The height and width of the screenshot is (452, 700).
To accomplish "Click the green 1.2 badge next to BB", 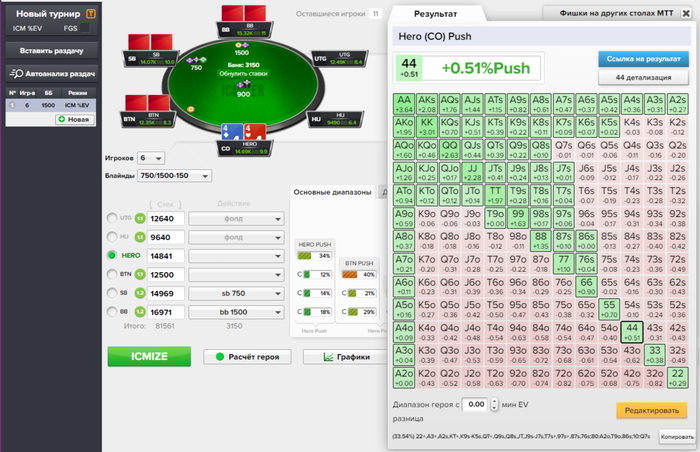I will 140,312.
